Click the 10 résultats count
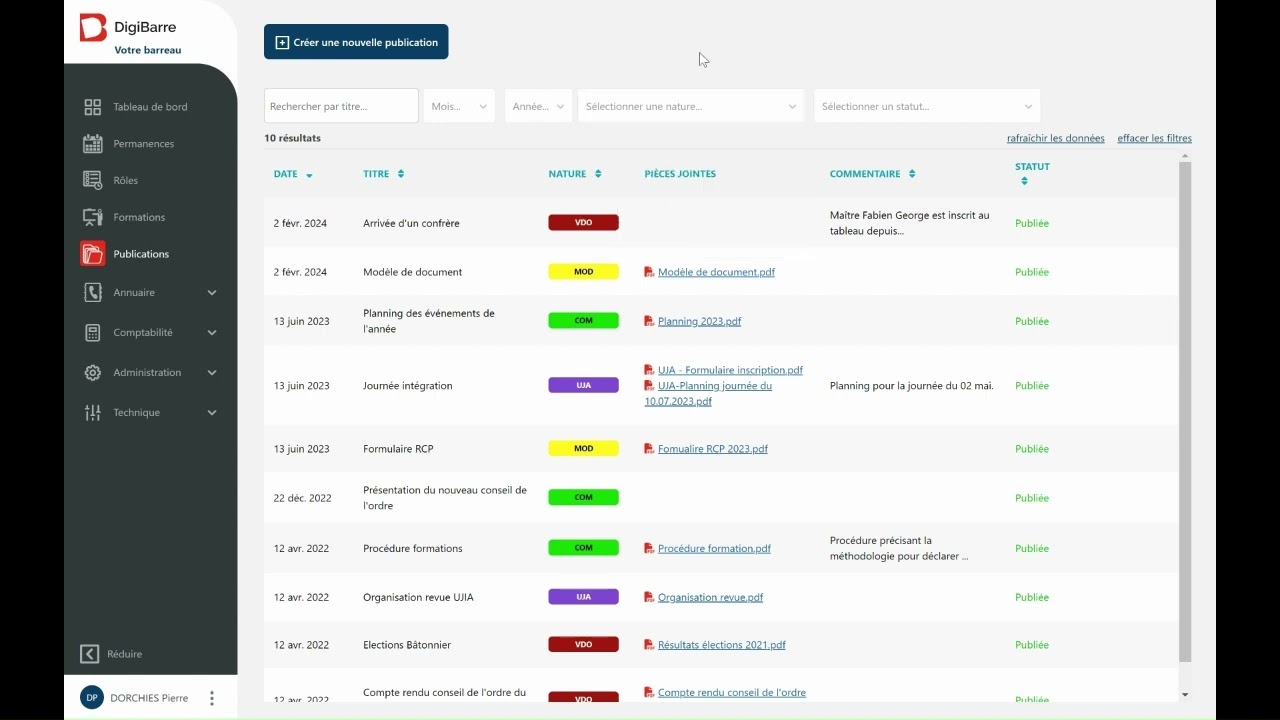The image size is (1280, 720). [x=292, y=138]
